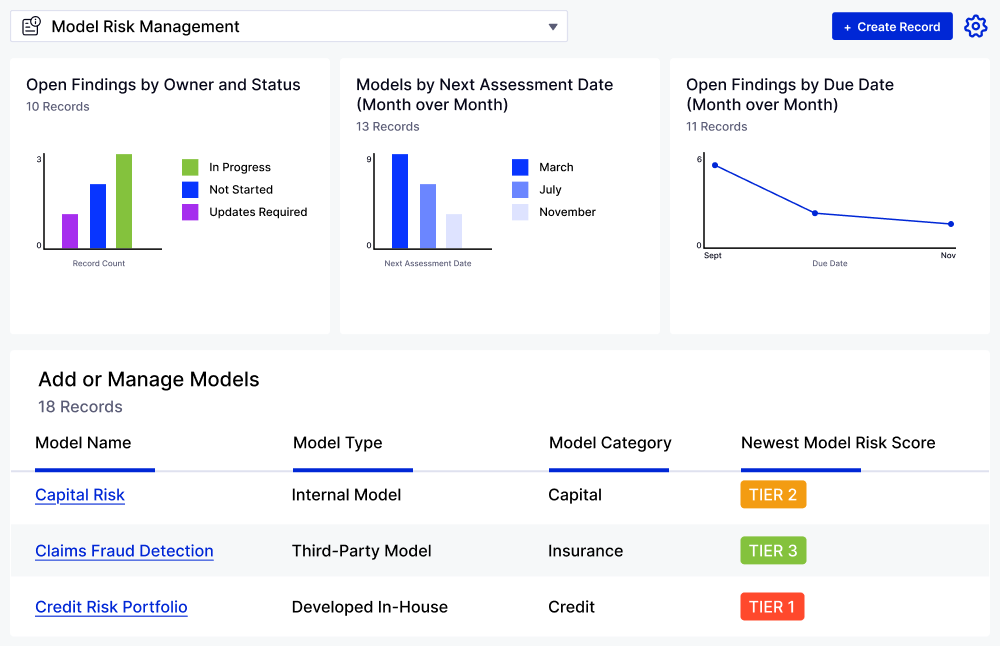The height and width of the screenshot is (646, 1000).
Task: Click the November legend color swatch
Action: tap(520, 212)
